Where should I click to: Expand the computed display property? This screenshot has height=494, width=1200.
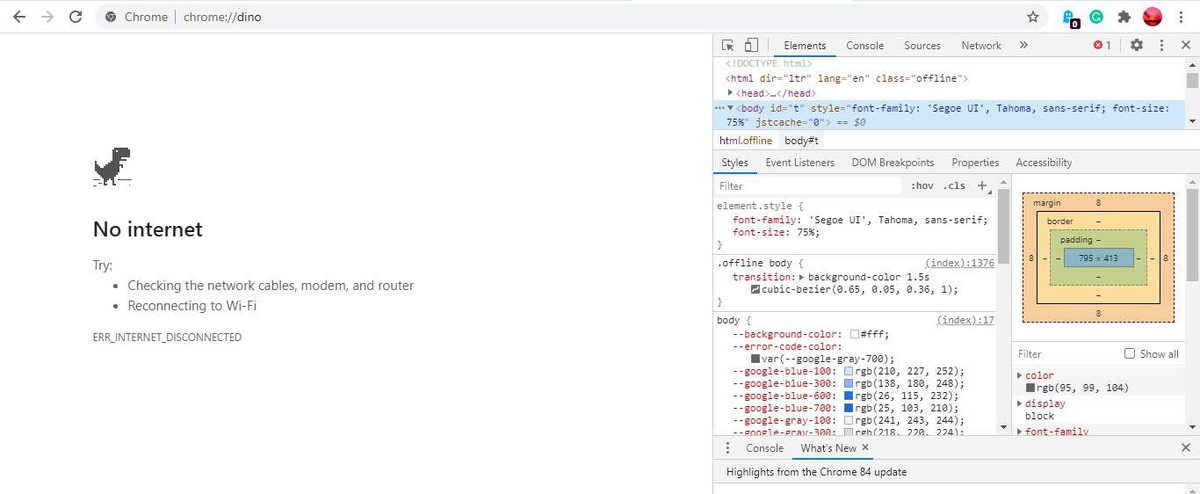tap(1019, 404)
